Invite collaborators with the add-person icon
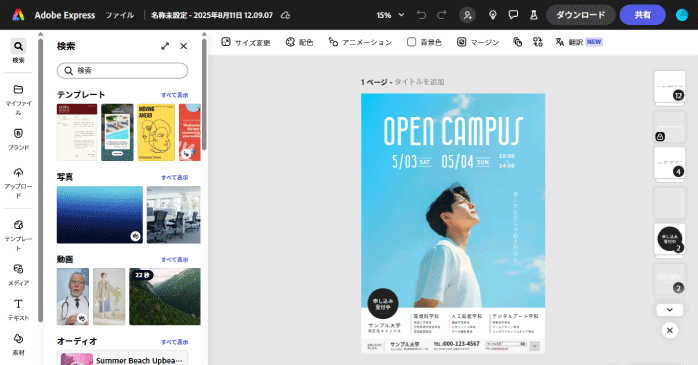This screenshot has height=365, width=698. tap(467, 15)
